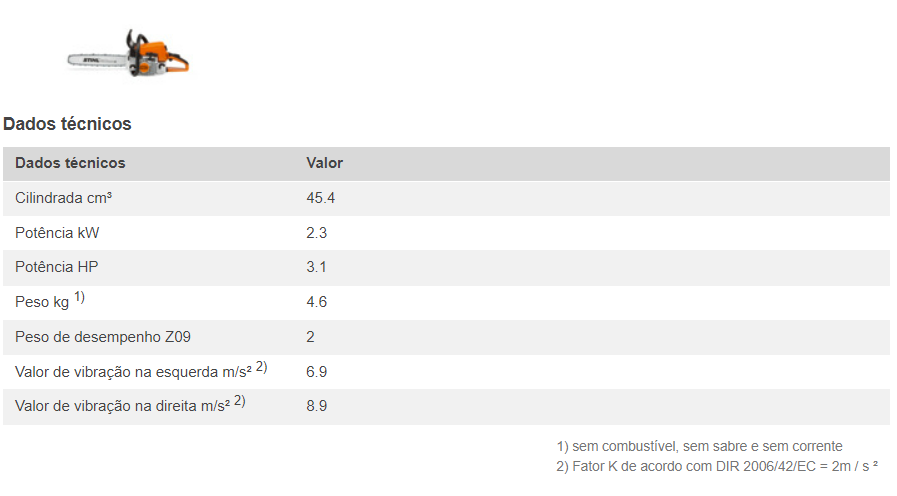
Task: Click the "Potência HP" row label
Action: tap(57, 267)
